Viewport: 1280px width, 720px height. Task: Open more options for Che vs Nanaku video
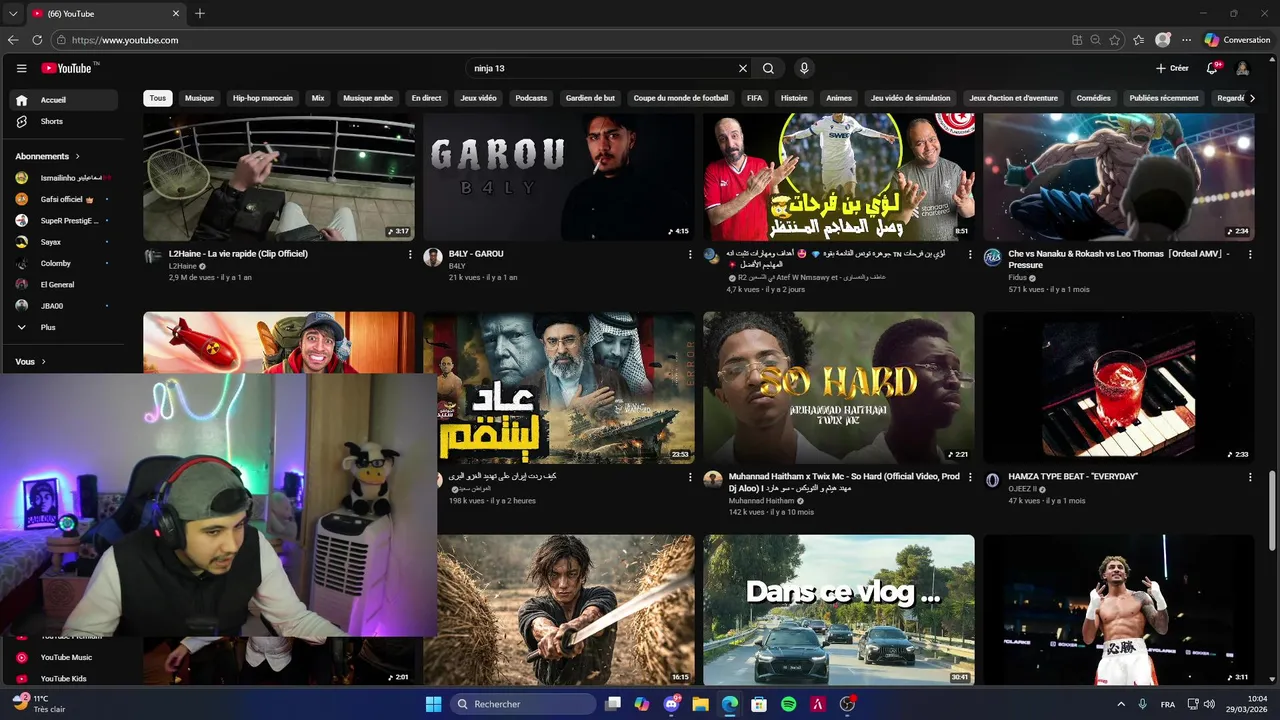tap(1250, 254)
